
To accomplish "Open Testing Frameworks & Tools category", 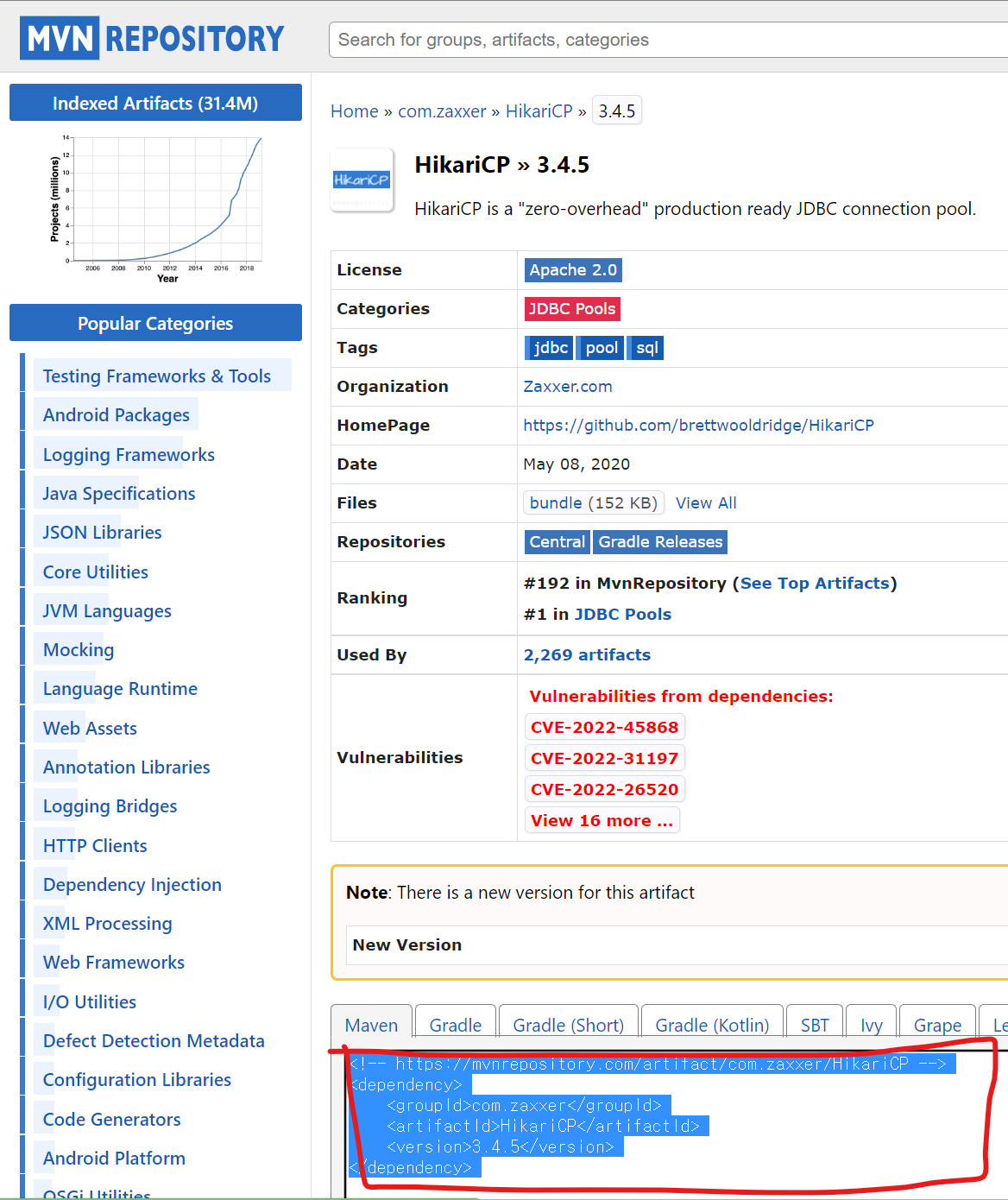I will (x=157, y=376).
